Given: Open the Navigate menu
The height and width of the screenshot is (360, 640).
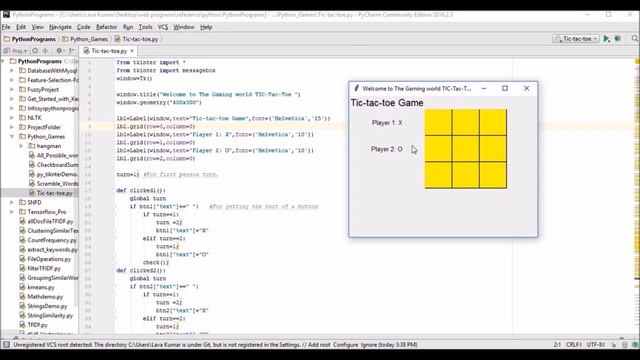Looking at the screenshot, I should tap(60, 27).
